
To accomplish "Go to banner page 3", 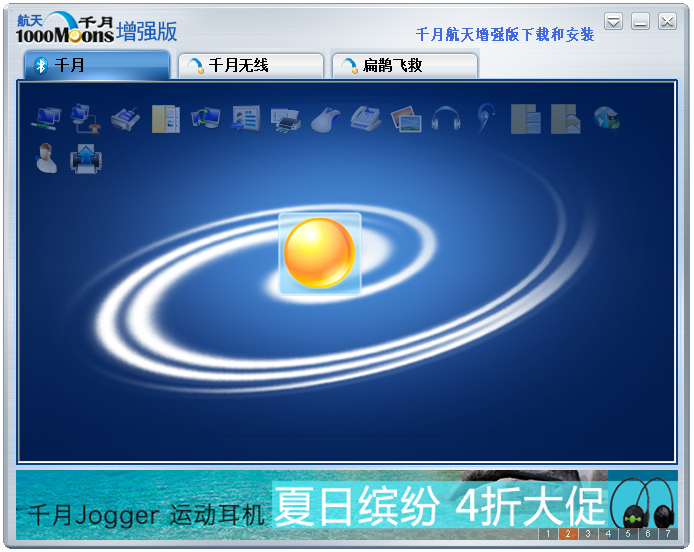I will click(588, 533).
